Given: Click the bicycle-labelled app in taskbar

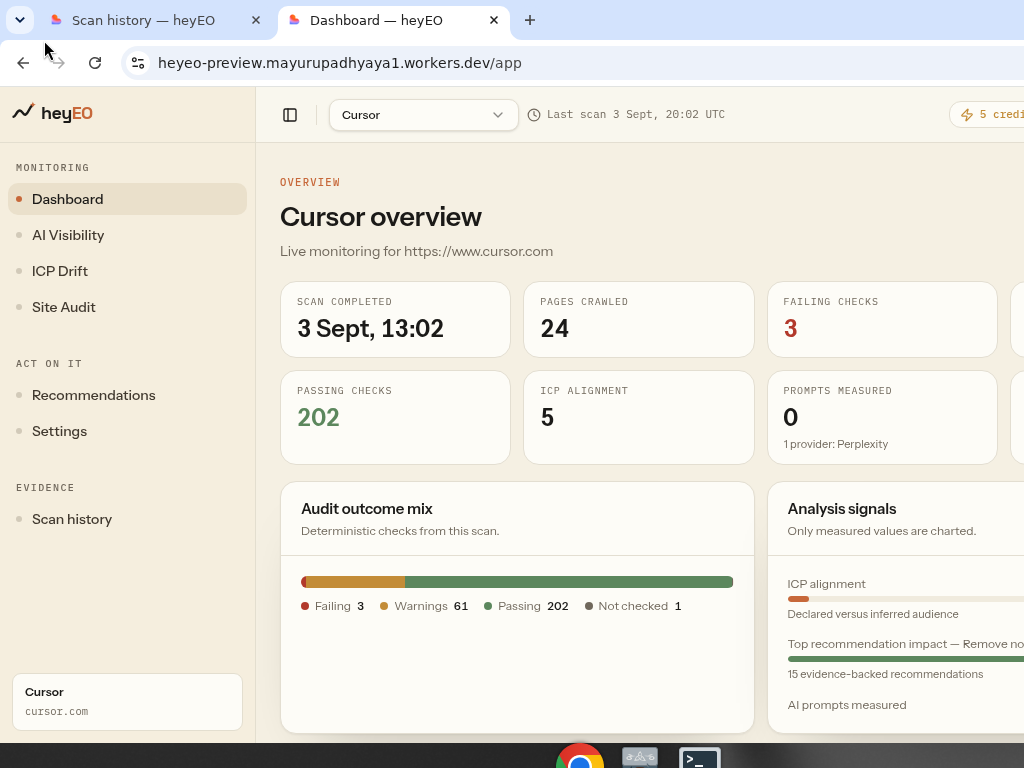Looking at the screenshot, I should point(639,758).
